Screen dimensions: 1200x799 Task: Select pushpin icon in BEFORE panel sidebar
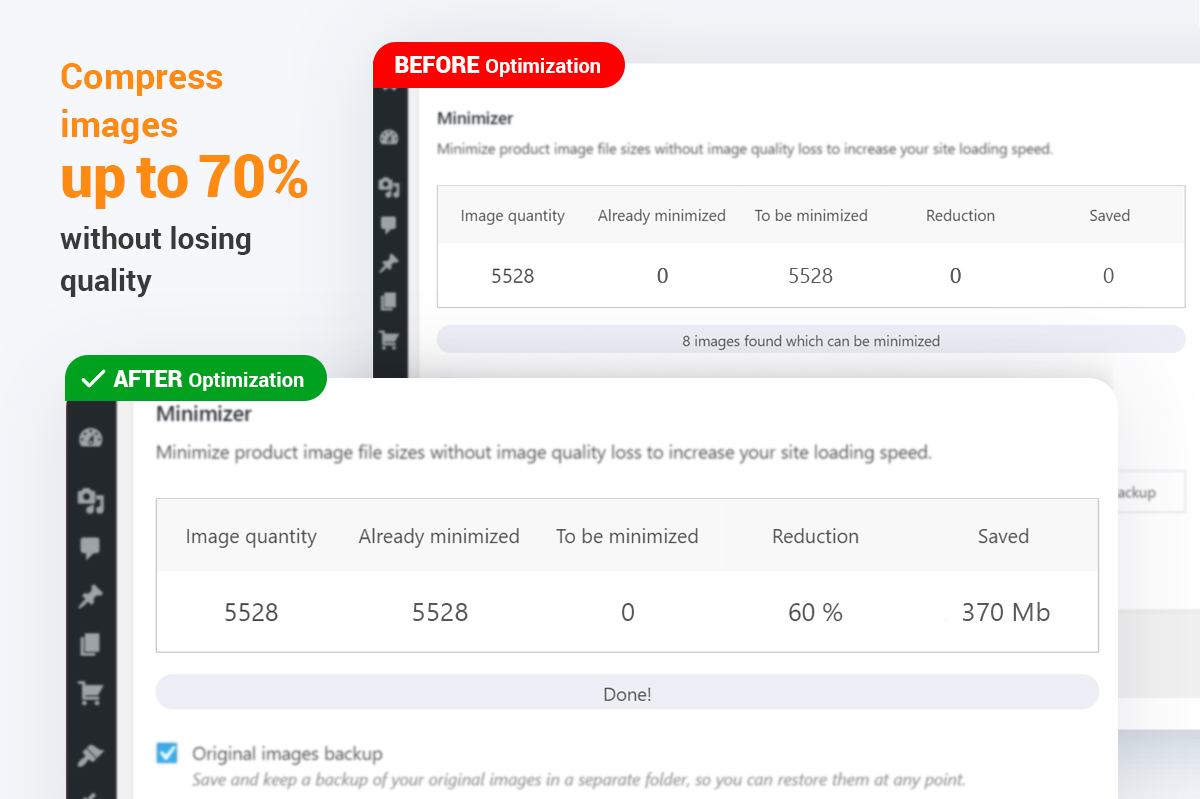point(390,264)
